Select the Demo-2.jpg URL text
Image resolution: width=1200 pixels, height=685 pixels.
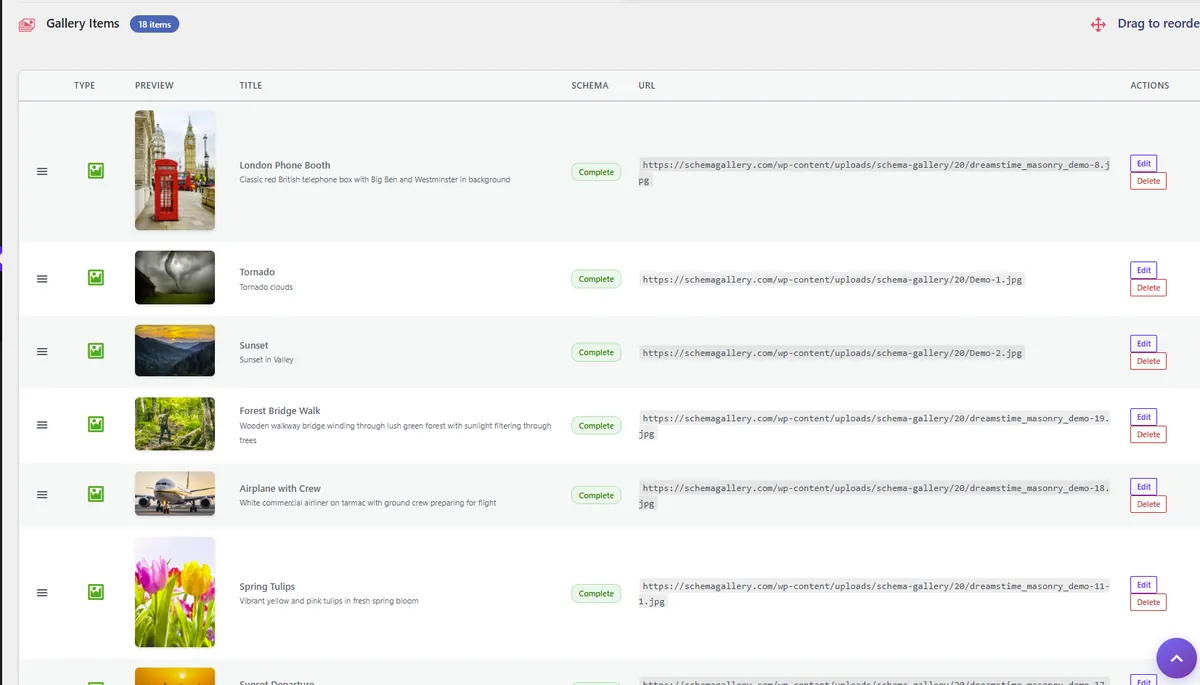832,353
